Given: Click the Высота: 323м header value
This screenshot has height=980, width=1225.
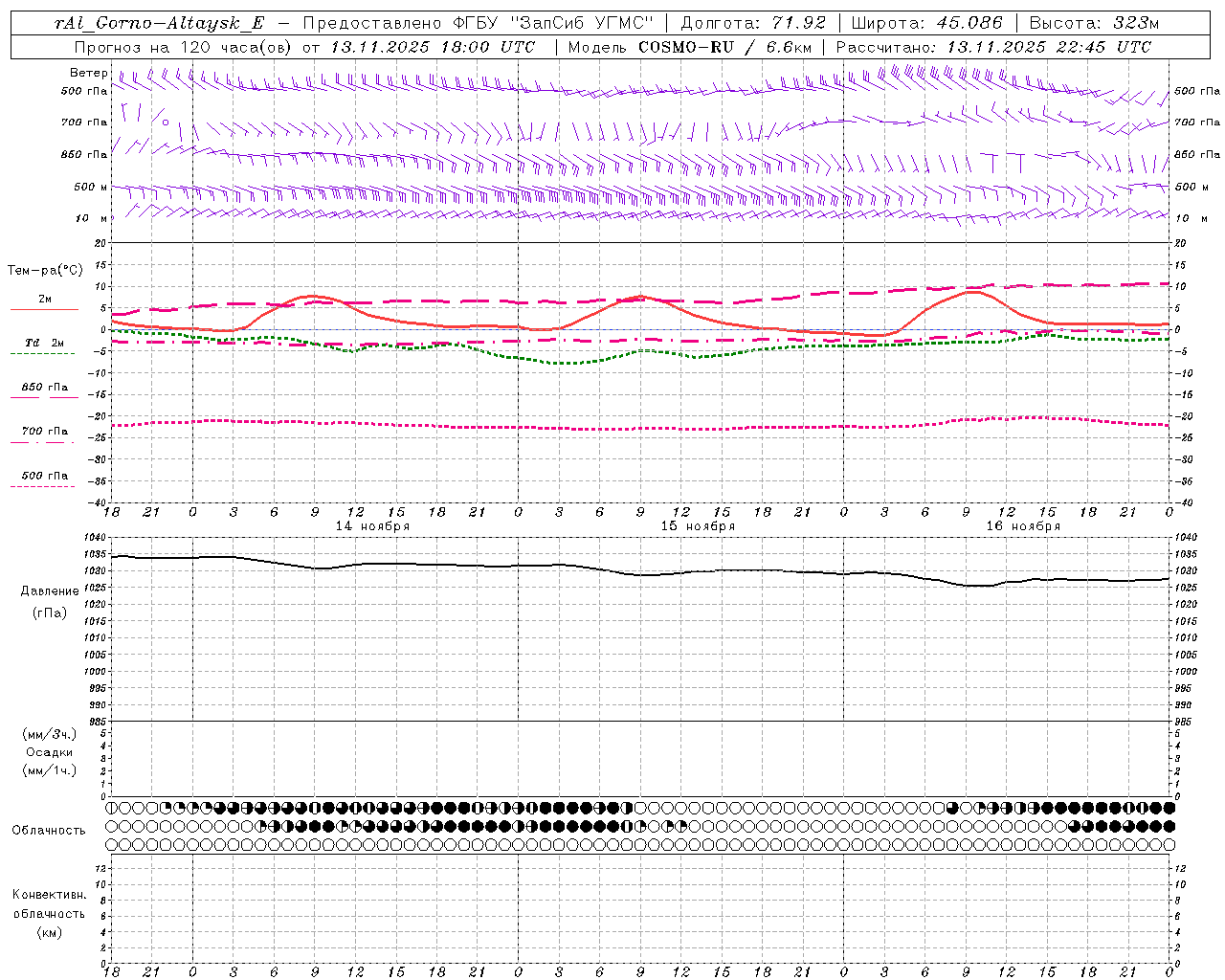Looking at the screenshot, I should point(1094,24).
